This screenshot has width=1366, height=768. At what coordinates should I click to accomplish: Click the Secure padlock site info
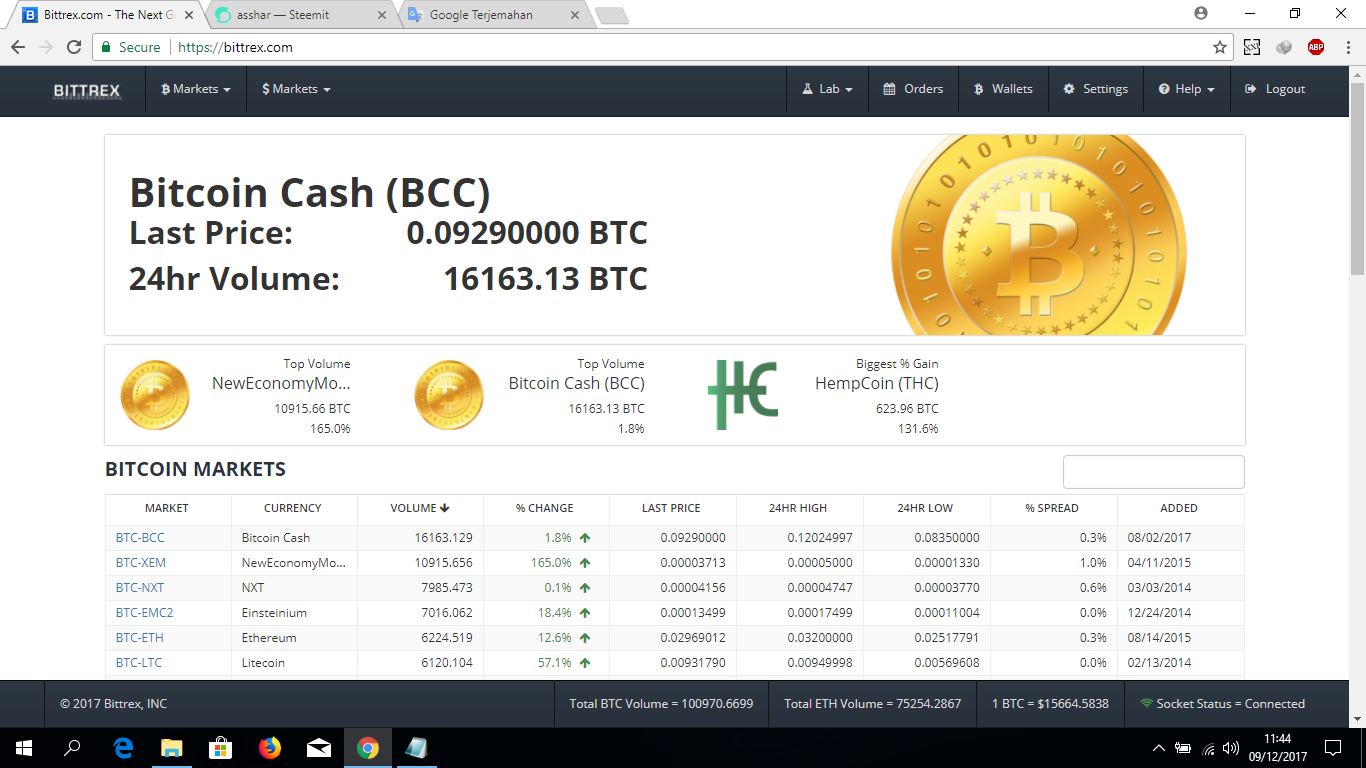(131, 47)
